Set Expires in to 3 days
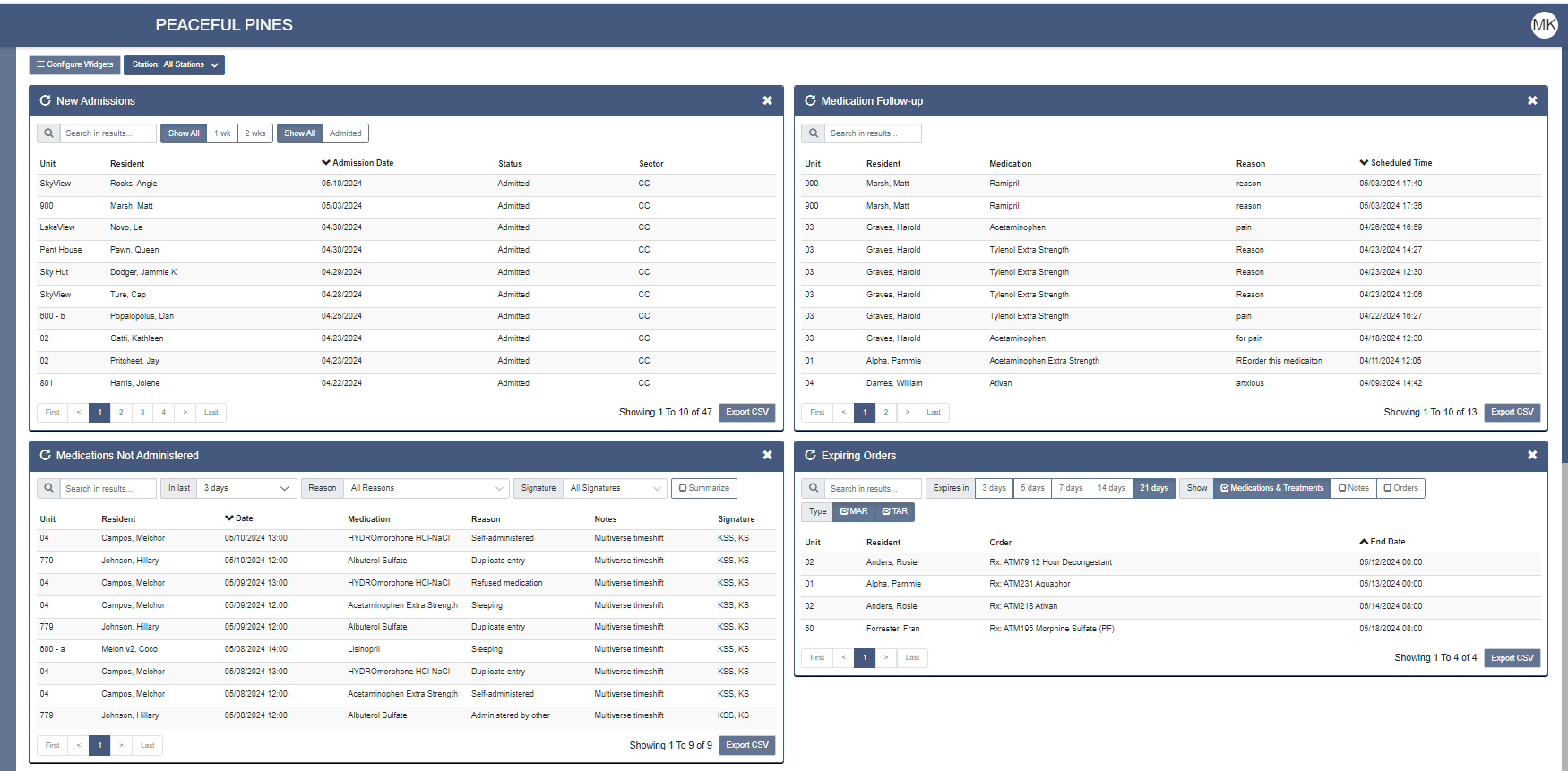1568x771 pixels. click(994, 488)
